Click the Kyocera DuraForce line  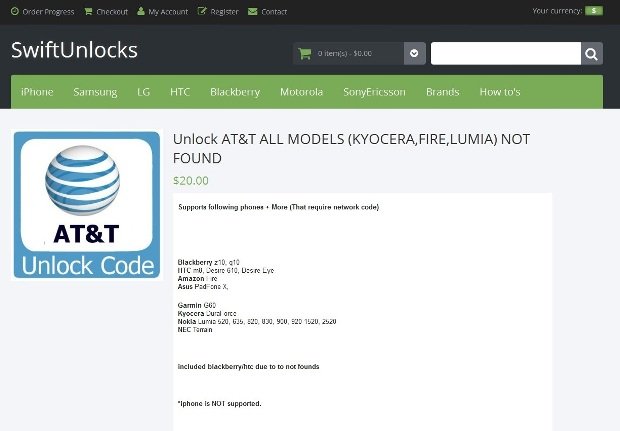click(207, 314)
